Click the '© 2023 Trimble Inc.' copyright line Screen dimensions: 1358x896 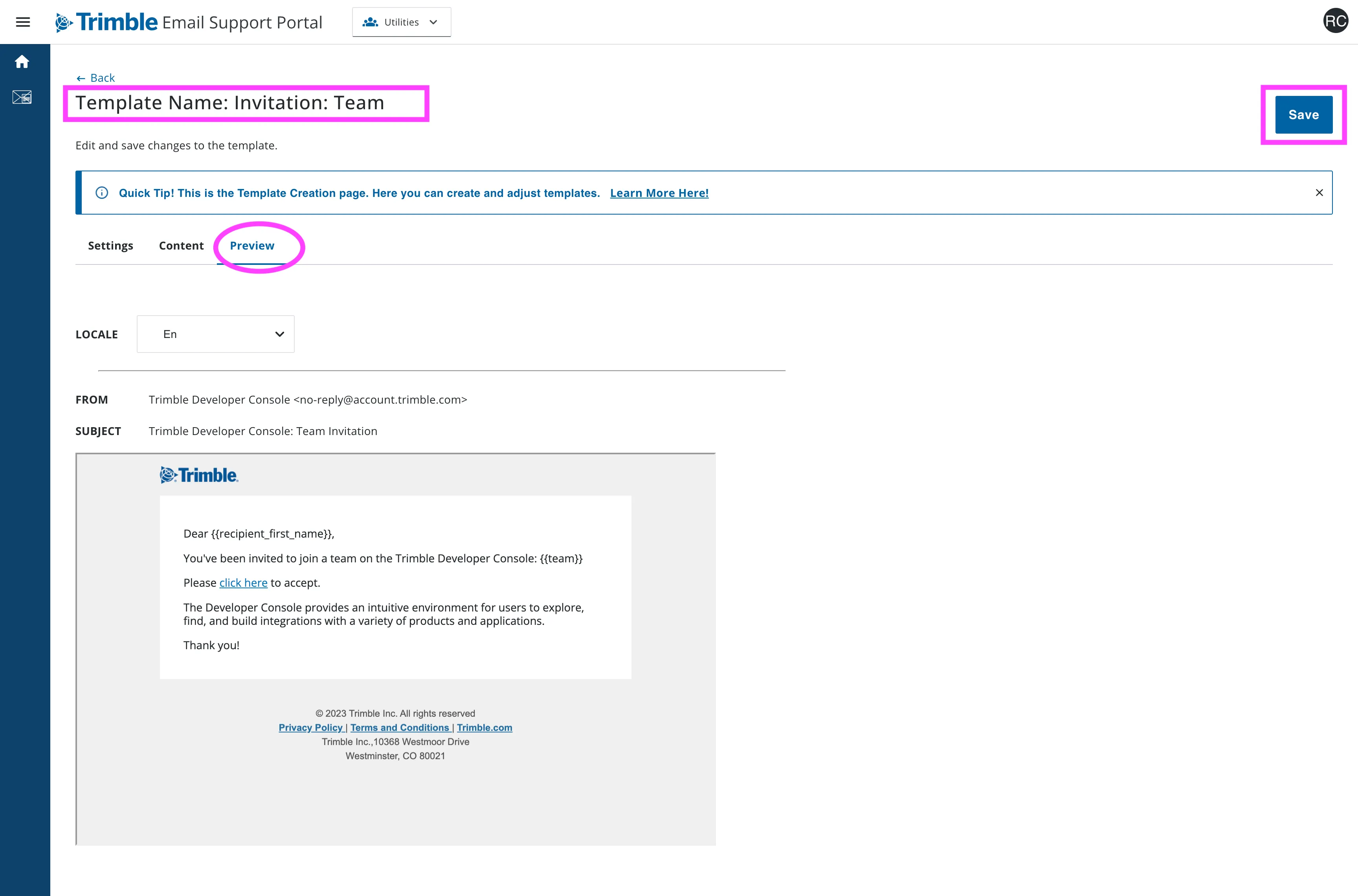(395, 714)
